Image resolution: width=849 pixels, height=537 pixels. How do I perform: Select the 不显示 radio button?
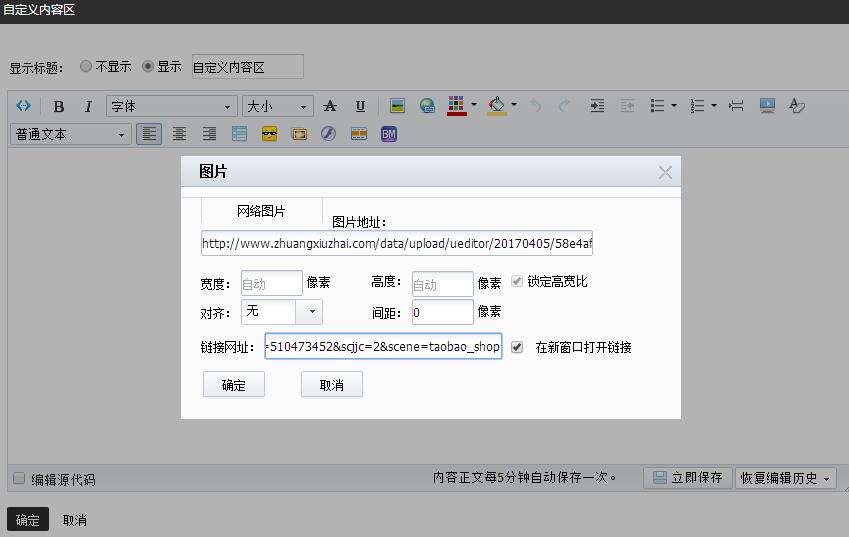pyautogui.click(x=86, y=67)
